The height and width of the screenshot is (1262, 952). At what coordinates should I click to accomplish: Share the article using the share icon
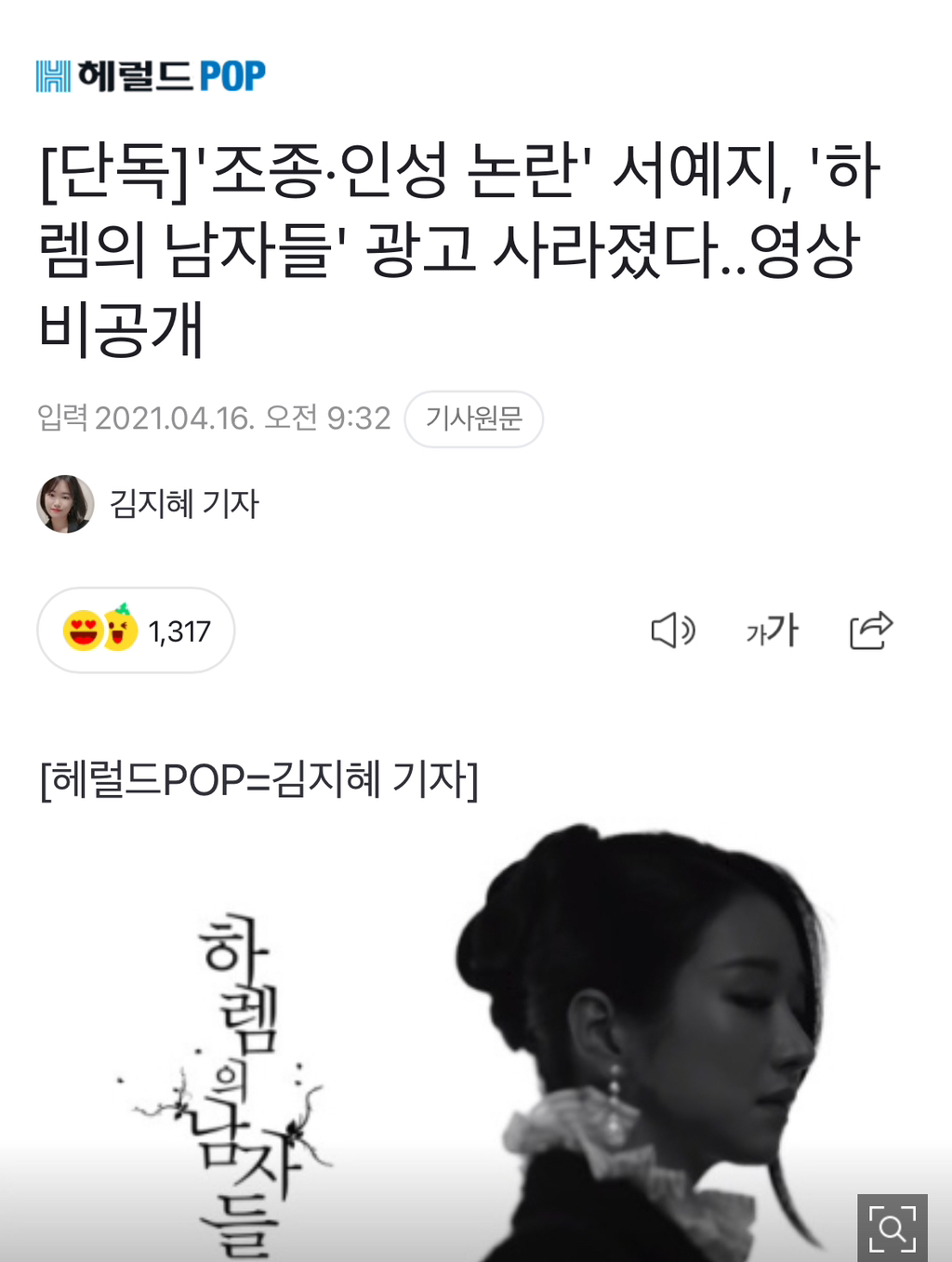coord(871,630)
